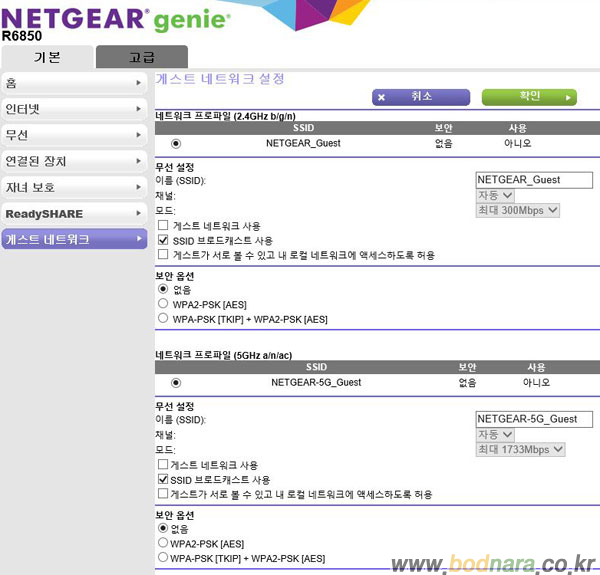This screenshot has width=600, height=575.
Task: Open the 최대 300Mbps mode dropdown
Action: click(517, 210)
